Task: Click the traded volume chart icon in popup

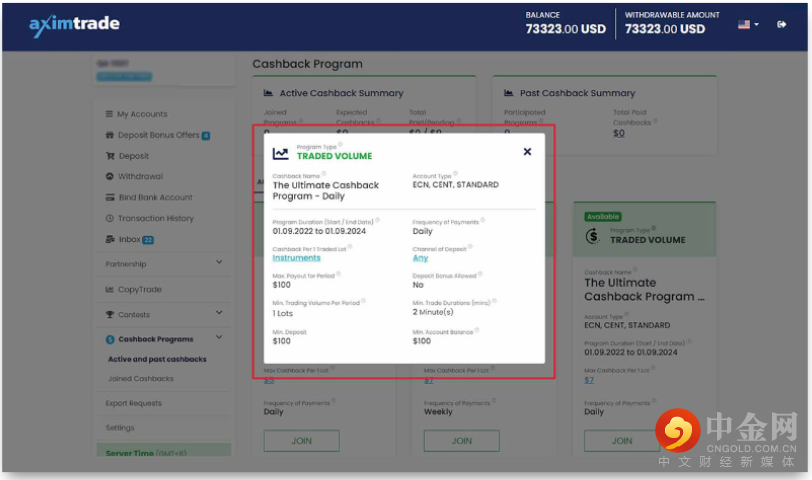Action: pyautogui.click(x=280, y=153)
